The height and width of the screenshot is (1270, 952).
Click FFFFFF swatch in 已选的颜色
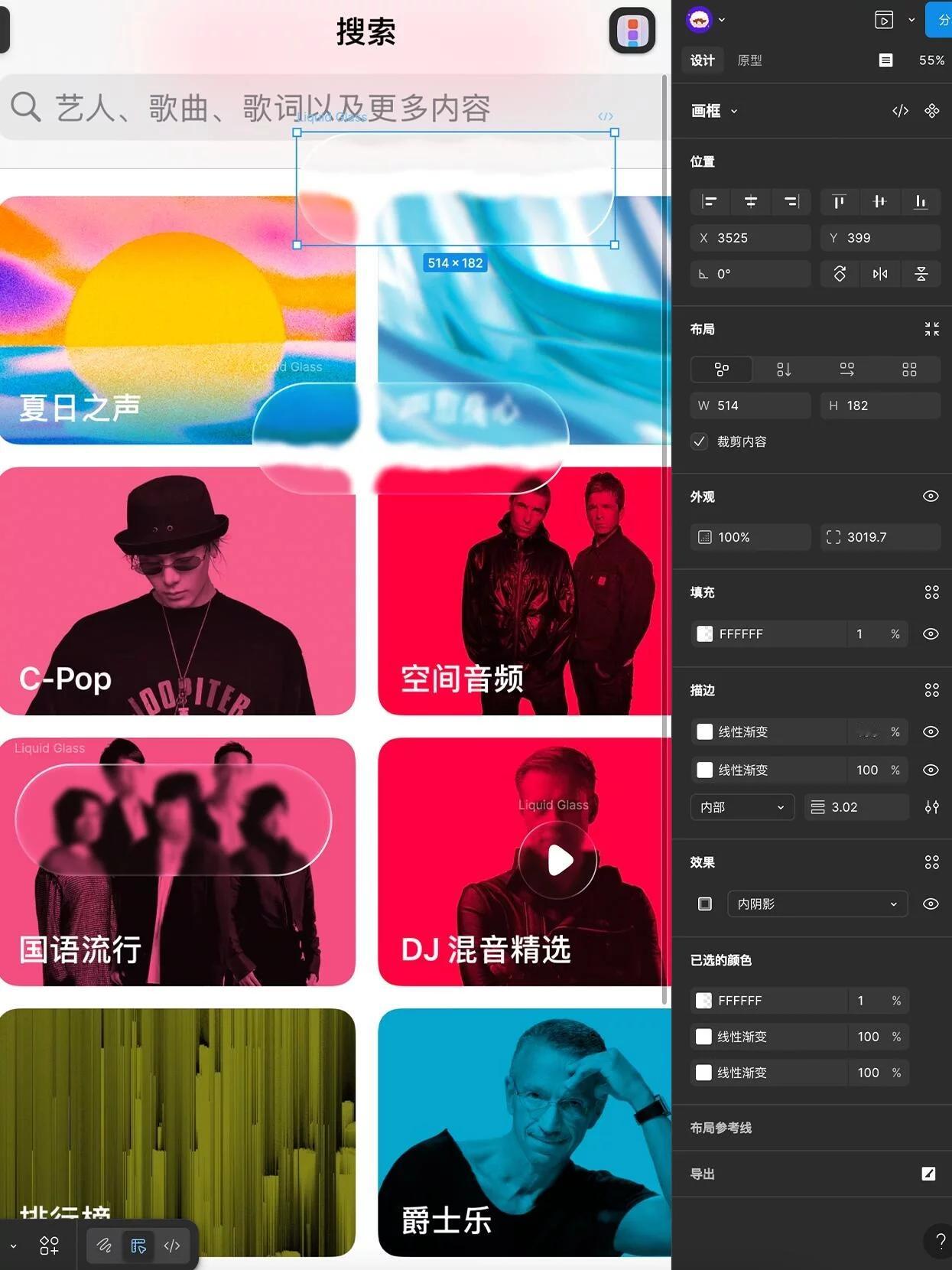pyautogui.click(x=703, y=1000)
